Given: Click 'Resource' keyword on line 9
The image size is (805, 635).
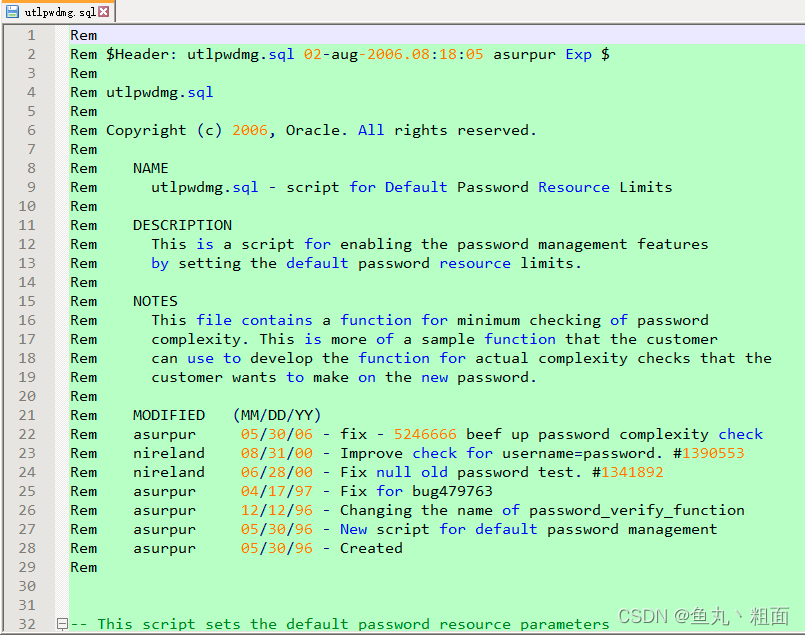Looking at the screenshot, I should pos(574,187).
